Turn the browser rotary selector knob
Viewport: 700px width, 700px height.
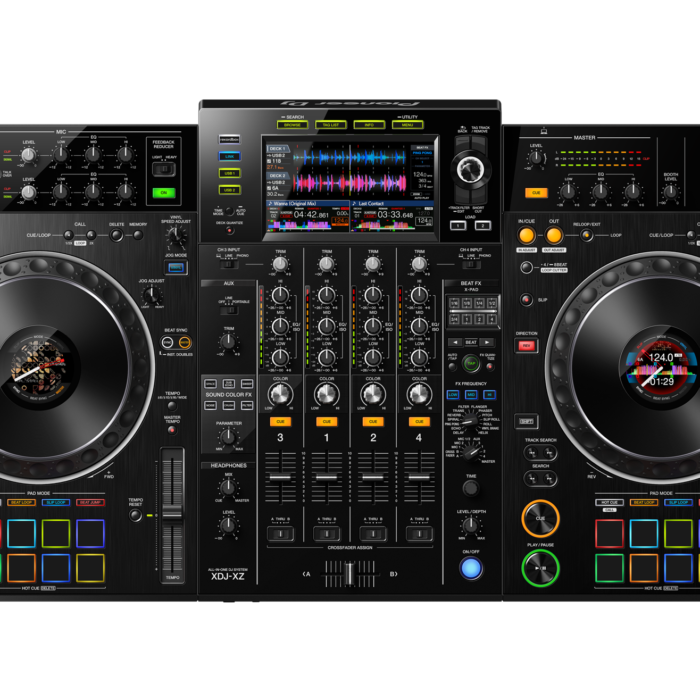pyautogui.click(x=471, y=169)
